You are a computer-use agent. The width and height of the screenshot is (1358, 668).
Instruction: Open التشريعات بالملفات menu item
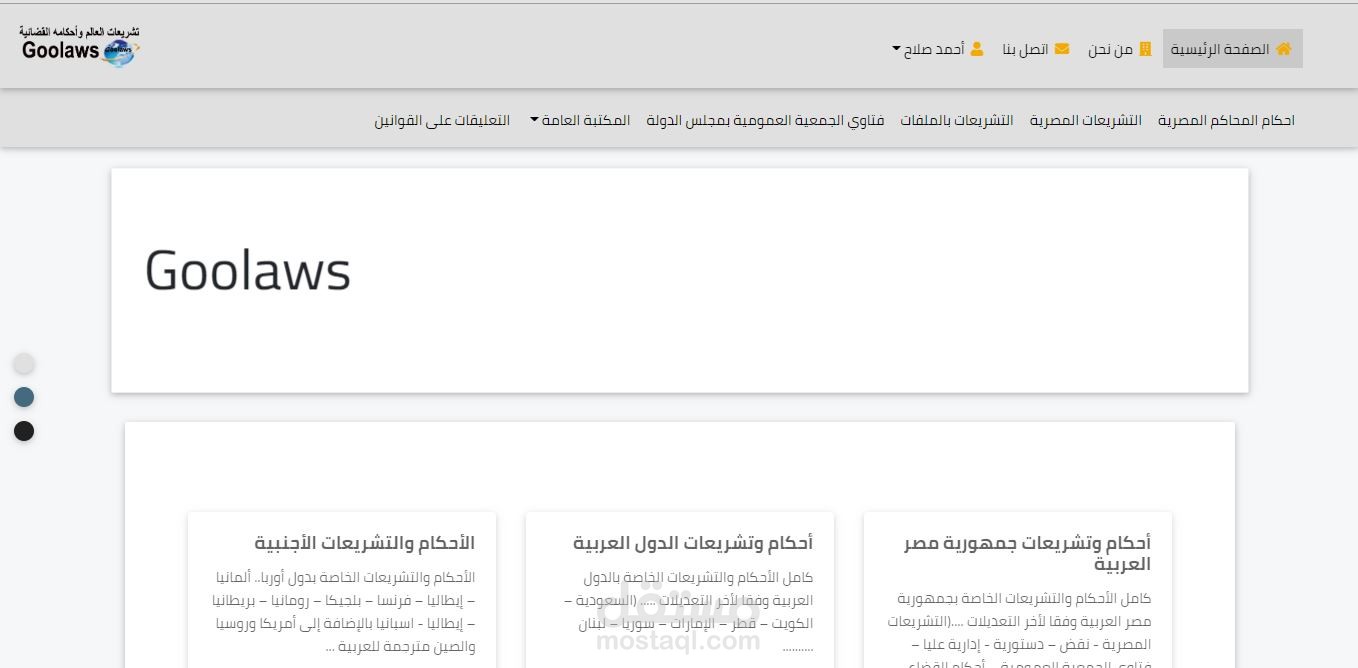click(x=957, y=121)
